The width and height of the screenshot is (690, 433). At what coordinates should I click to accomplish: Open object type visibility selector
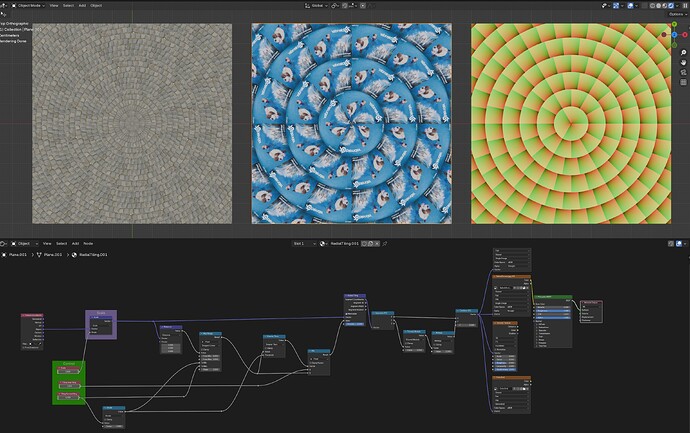604,6
